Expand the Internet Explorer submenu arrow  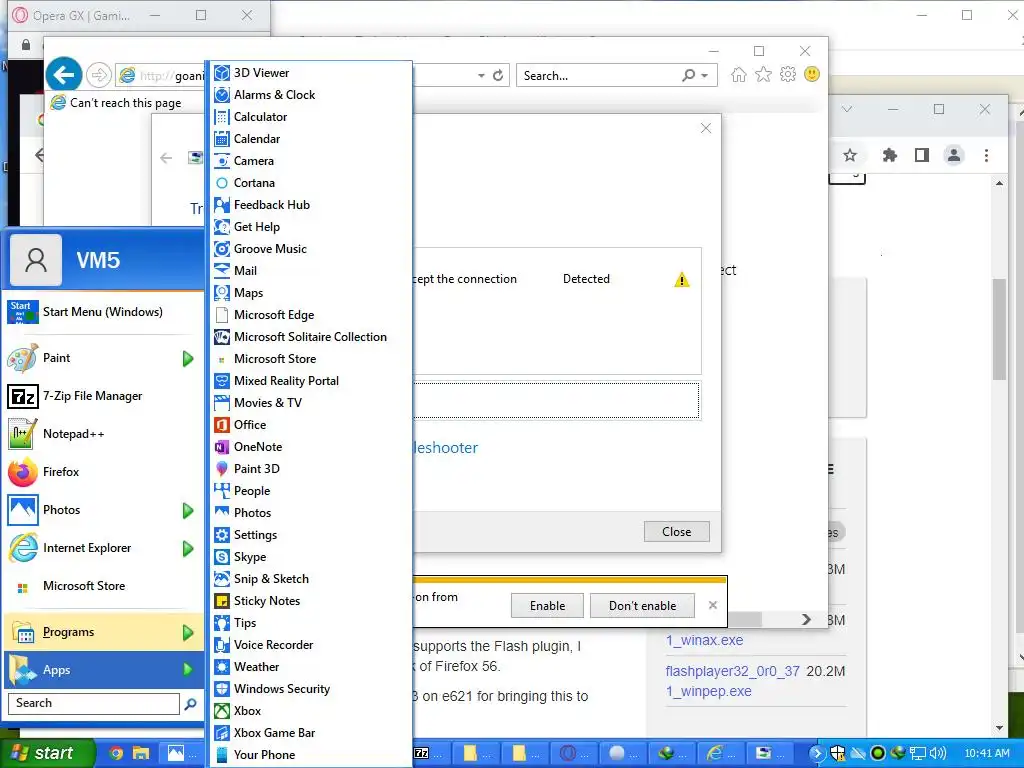[x=188, y=549]
